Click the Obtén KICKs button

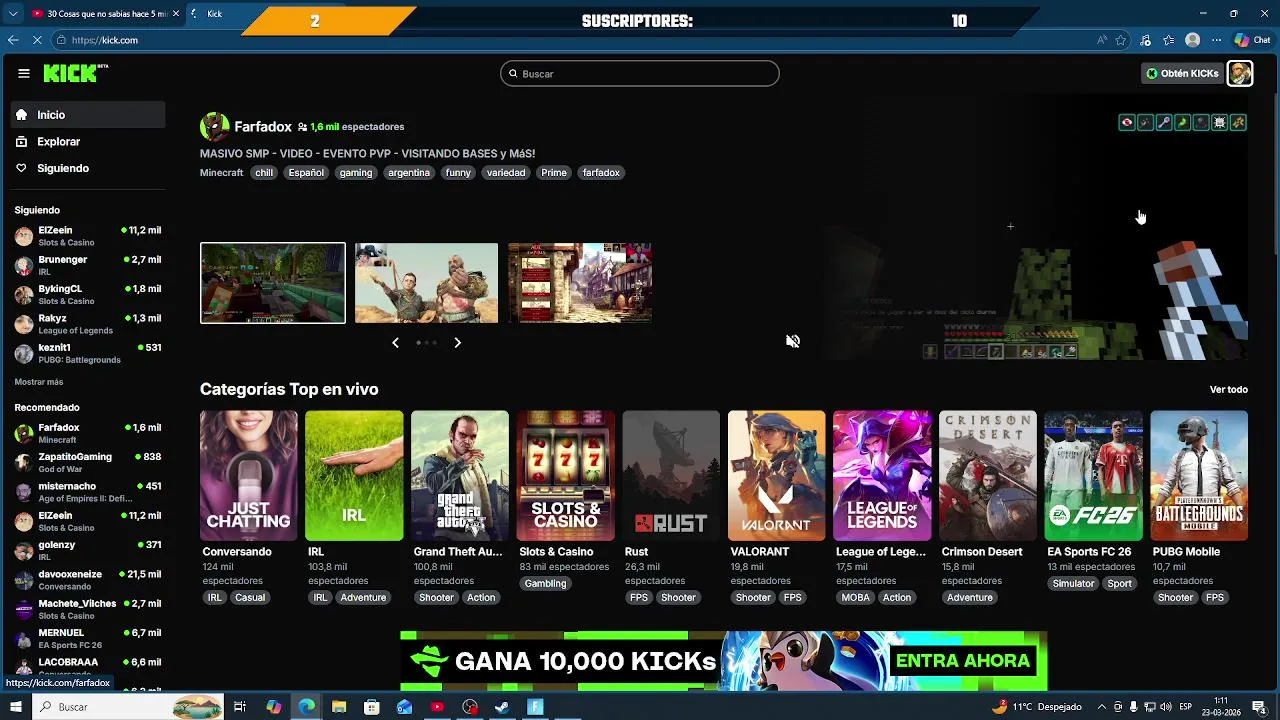(1182, 73)
